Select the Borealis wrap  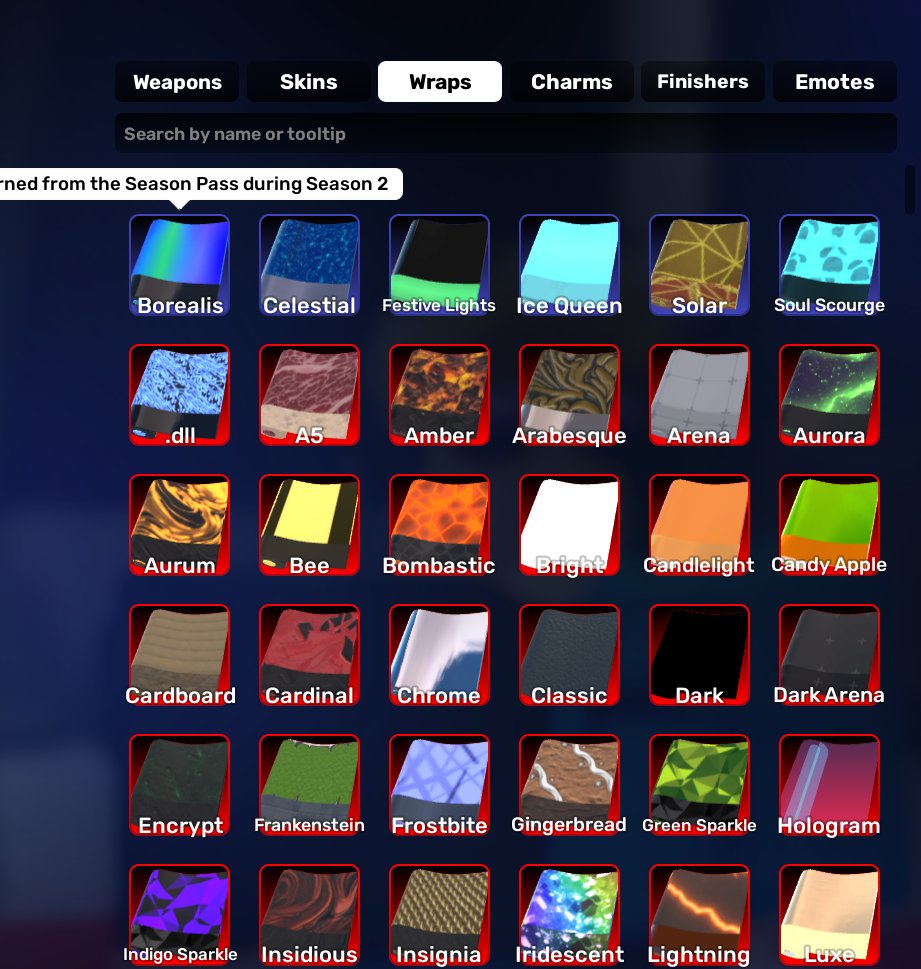pyautogui.click(x=179, y=265)
